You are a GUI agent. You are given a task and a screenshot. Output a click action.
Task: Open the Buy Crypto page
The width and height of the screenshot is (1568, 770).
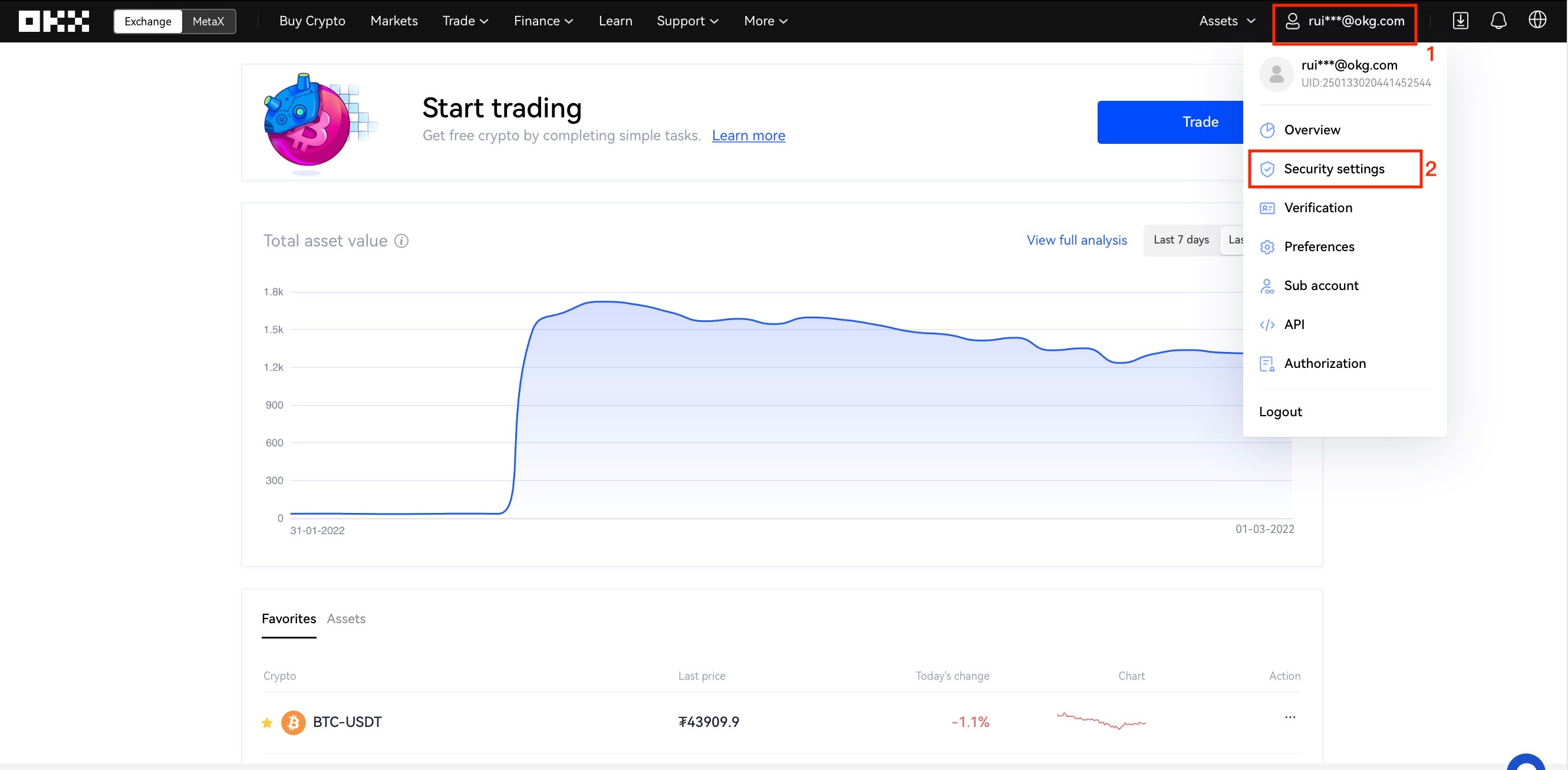pos(312,21)
